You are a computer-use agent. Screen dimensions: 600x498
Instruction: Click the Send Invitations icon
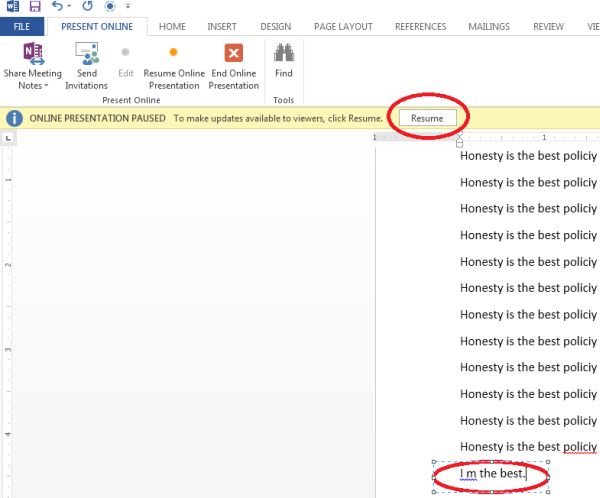tap(87, 53)
